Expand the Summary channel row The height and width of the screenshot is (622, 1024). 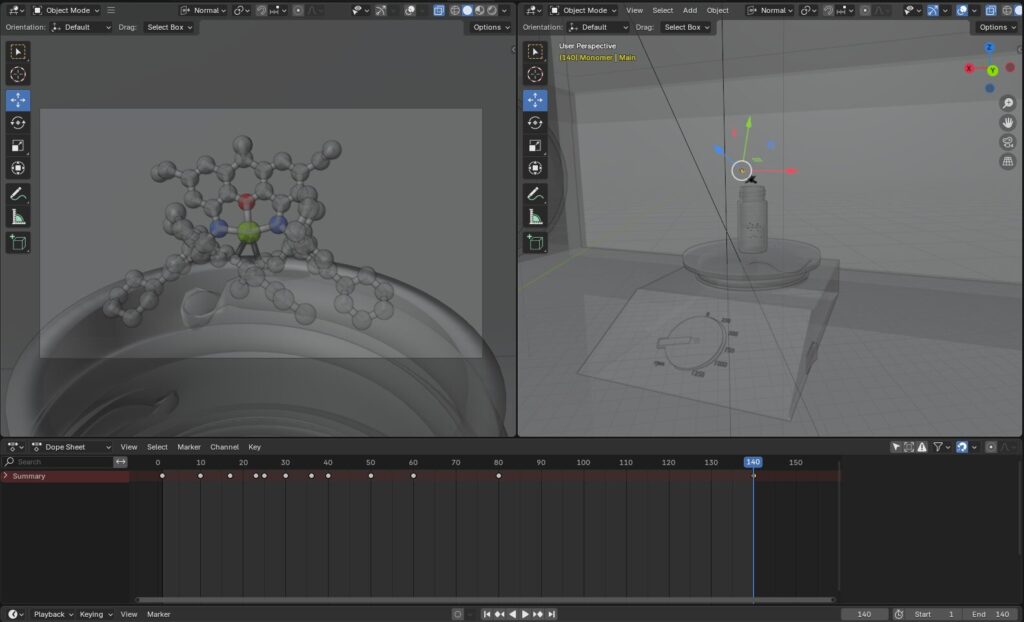6,476
